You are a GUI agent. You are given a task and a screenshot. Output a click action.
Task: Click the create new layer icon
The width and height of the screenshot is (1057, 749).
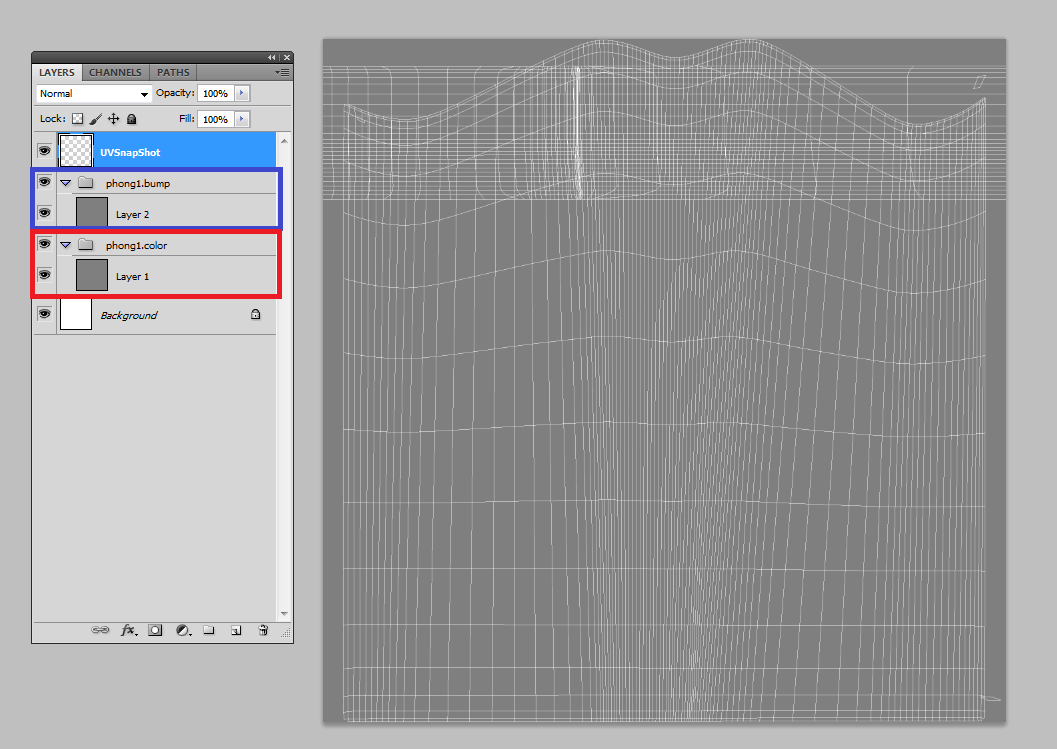coord(236,631)
